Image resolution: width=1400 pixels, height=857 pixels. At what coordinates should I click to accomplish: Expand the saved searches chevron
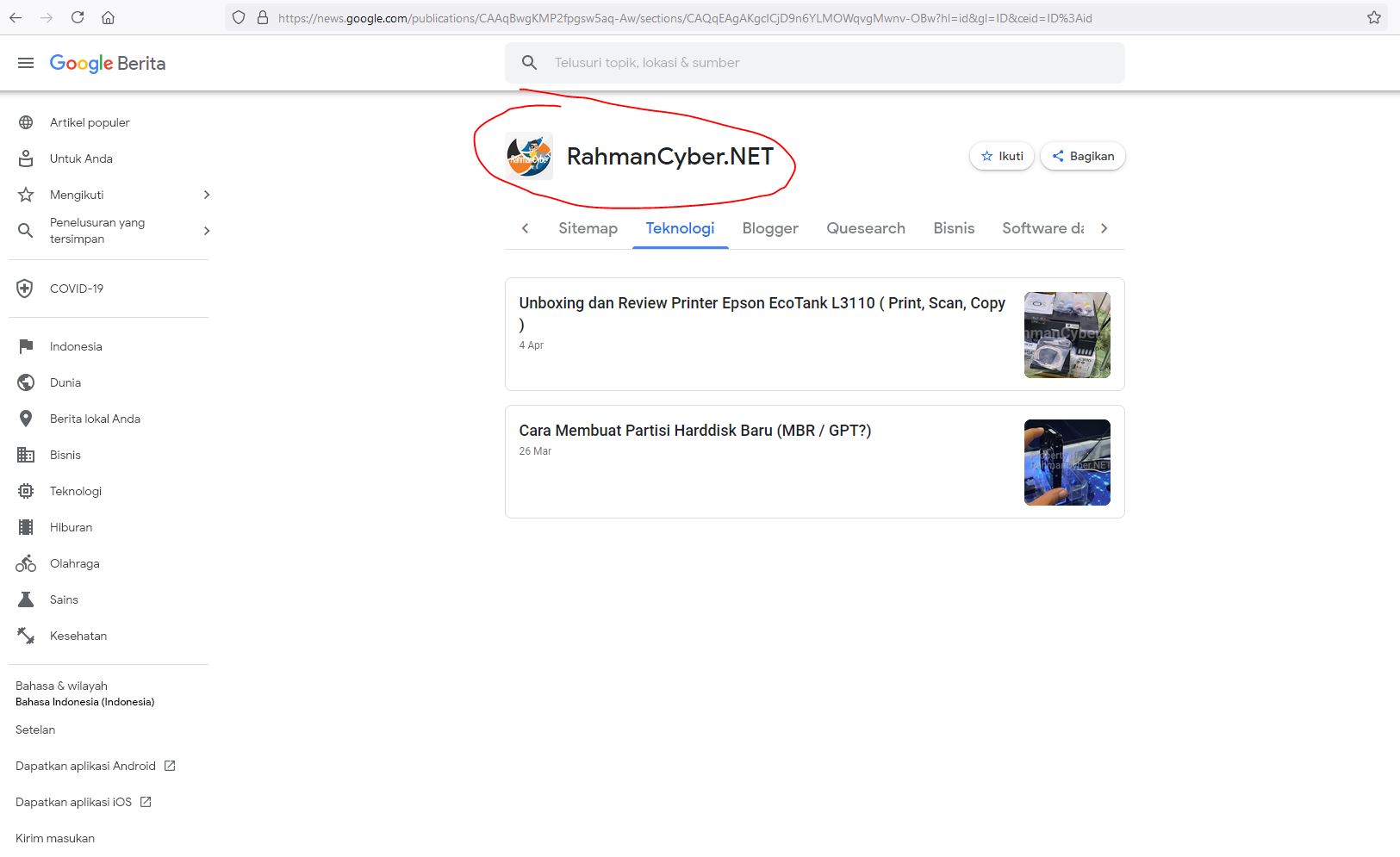pyautogui.click(x=207, y=231)
